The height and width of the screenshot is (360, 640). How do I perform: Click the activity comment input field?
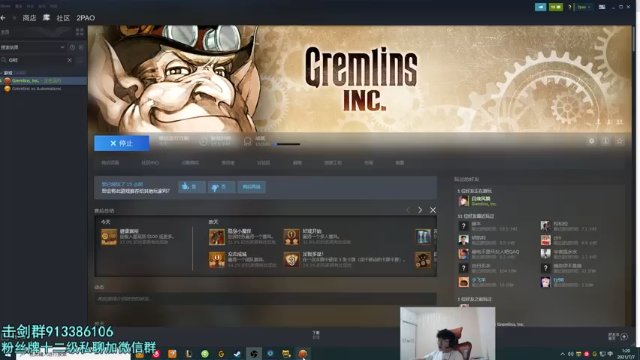tap(265, 299)
